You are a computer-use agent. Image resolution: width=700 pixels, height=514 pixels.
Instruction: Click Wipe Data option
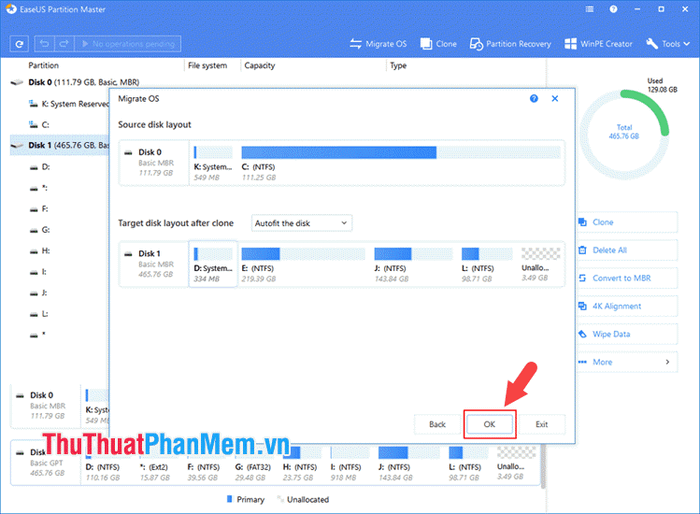(x=627, y=334)
